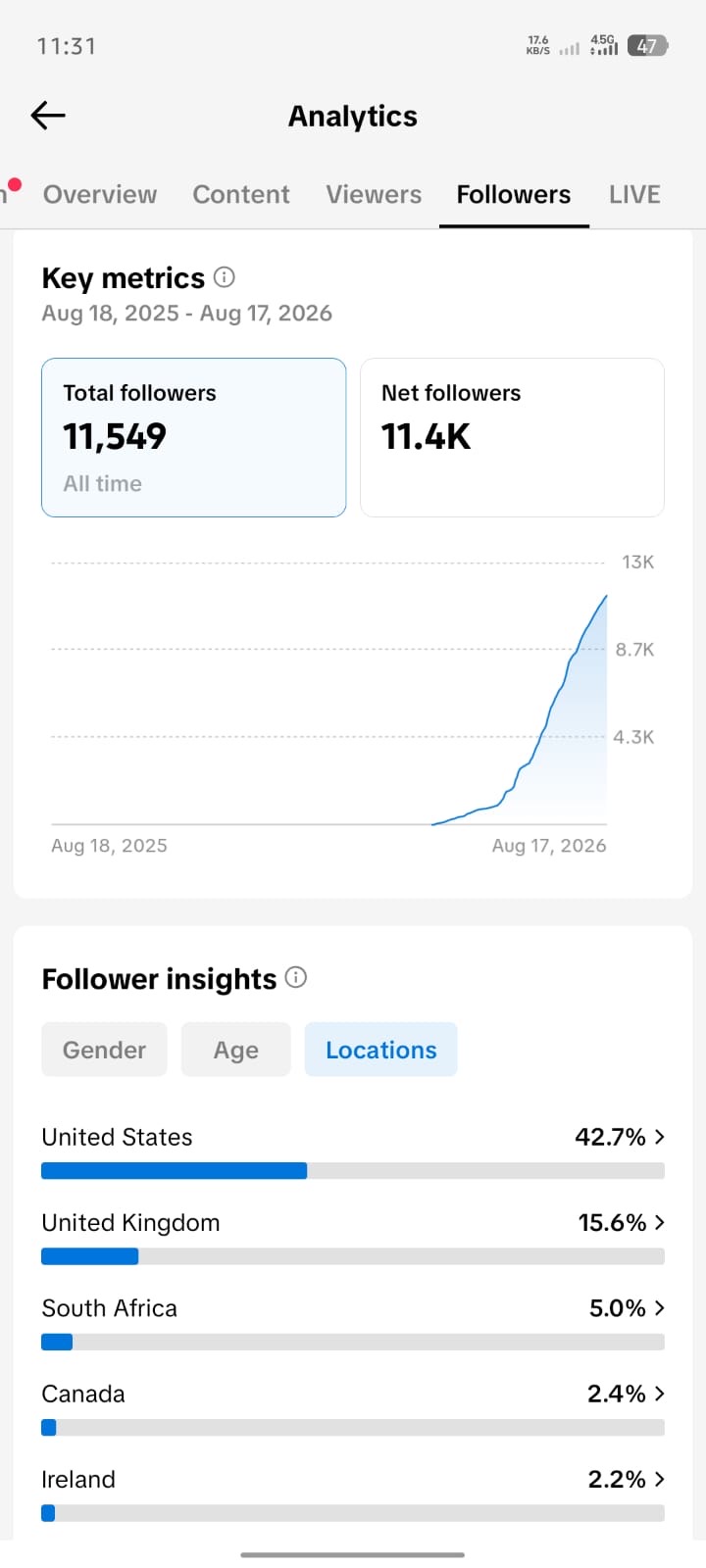Tap the battery indicator in status bar
706x1568 pixels.
[x=647, y=46]
